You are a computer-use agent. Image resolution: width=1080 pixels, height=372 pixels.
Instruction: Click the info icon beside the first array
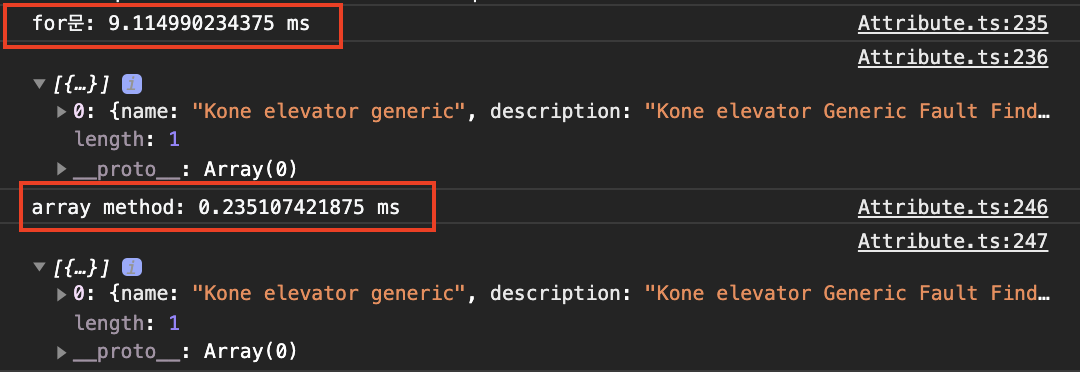pyautogui.click(x=132, y=85)
